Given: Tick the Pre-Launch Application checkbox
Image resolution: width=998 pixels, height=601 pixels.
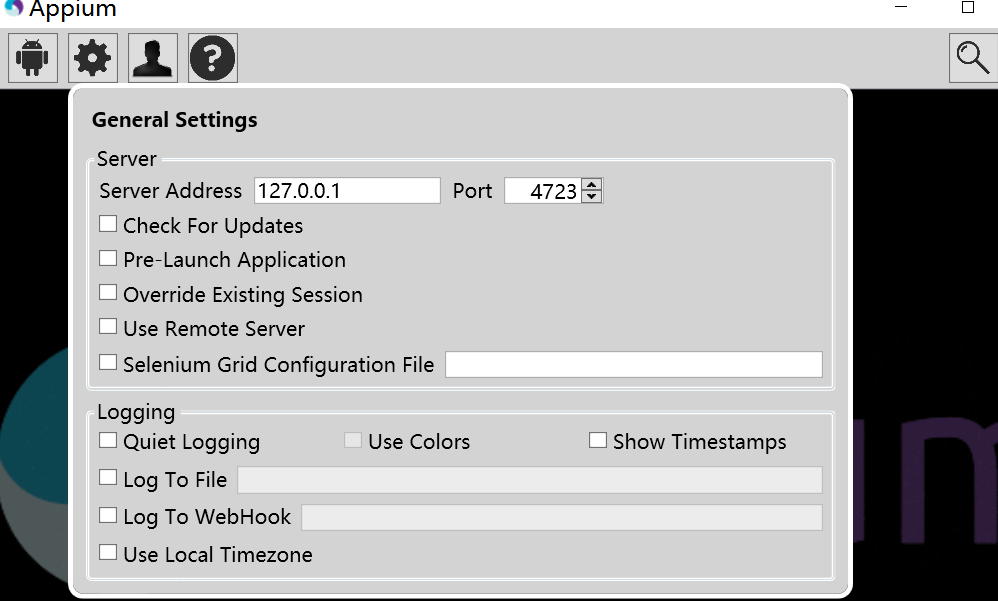Looking at the screenshot, I should 108,258.
